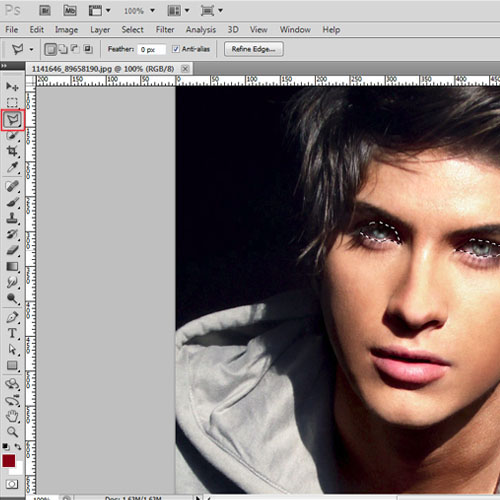Open the File menu
This screenshot has height=500, width=500.
(x=12, y=30)
